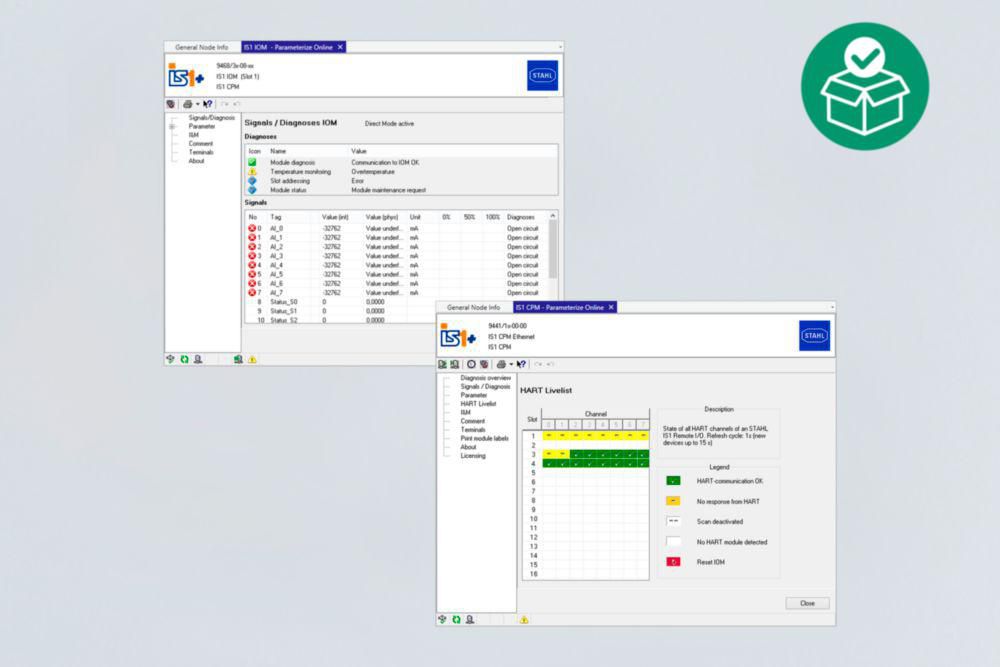Close the IS1 IOM Parameterize Online tab
Screen dimensions: 1000x667
tap(341, 47)
